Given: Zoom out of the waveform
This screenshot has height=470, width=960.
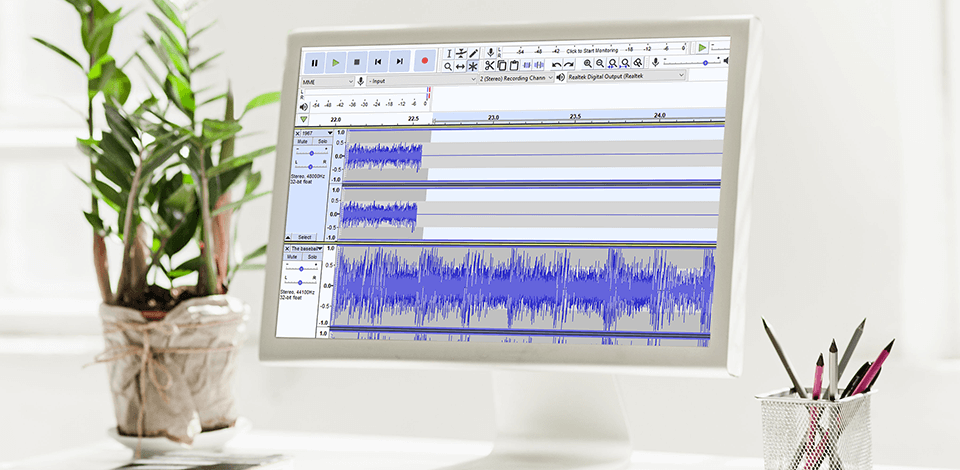Looking at the screenshot, I should click(600, 63).
